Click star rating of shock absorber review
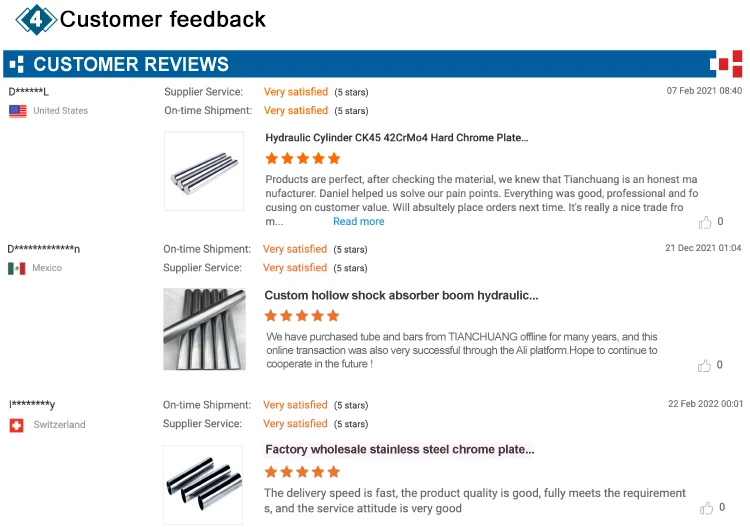The image size is (750, 527). 302,316
